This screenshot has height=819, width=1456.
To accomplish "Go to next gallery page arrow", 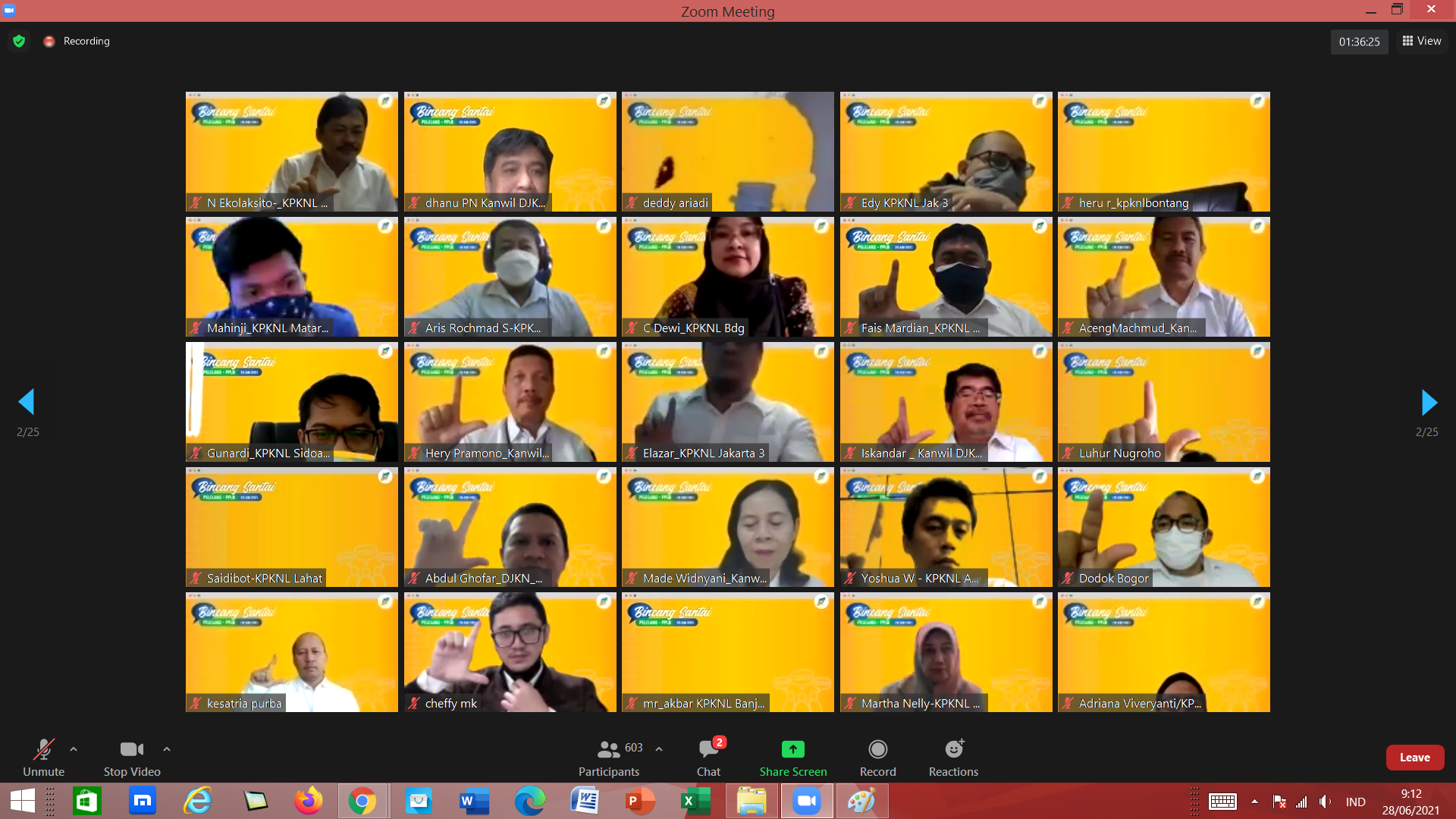I will tap(1429, 403).
